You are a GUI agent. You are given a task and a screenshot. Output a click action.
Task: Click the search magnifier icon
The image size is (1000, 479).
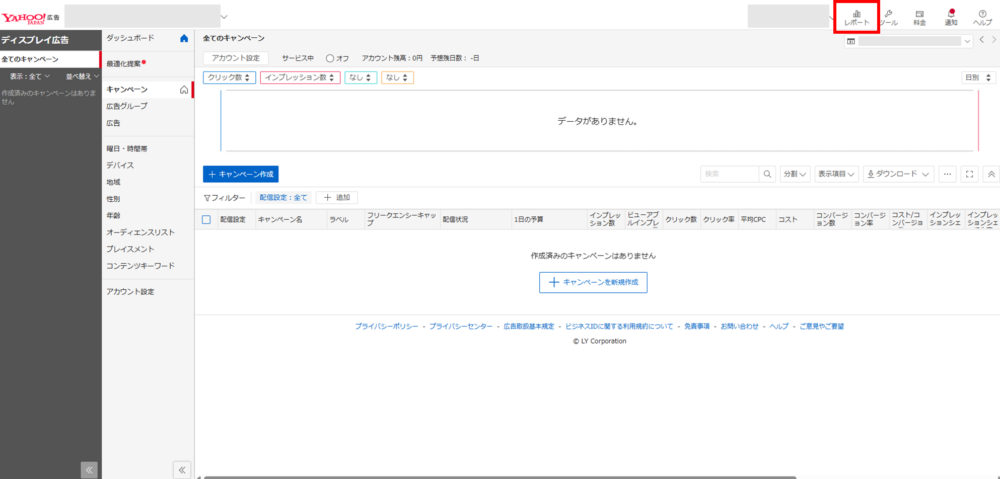[x=767, y=173]
